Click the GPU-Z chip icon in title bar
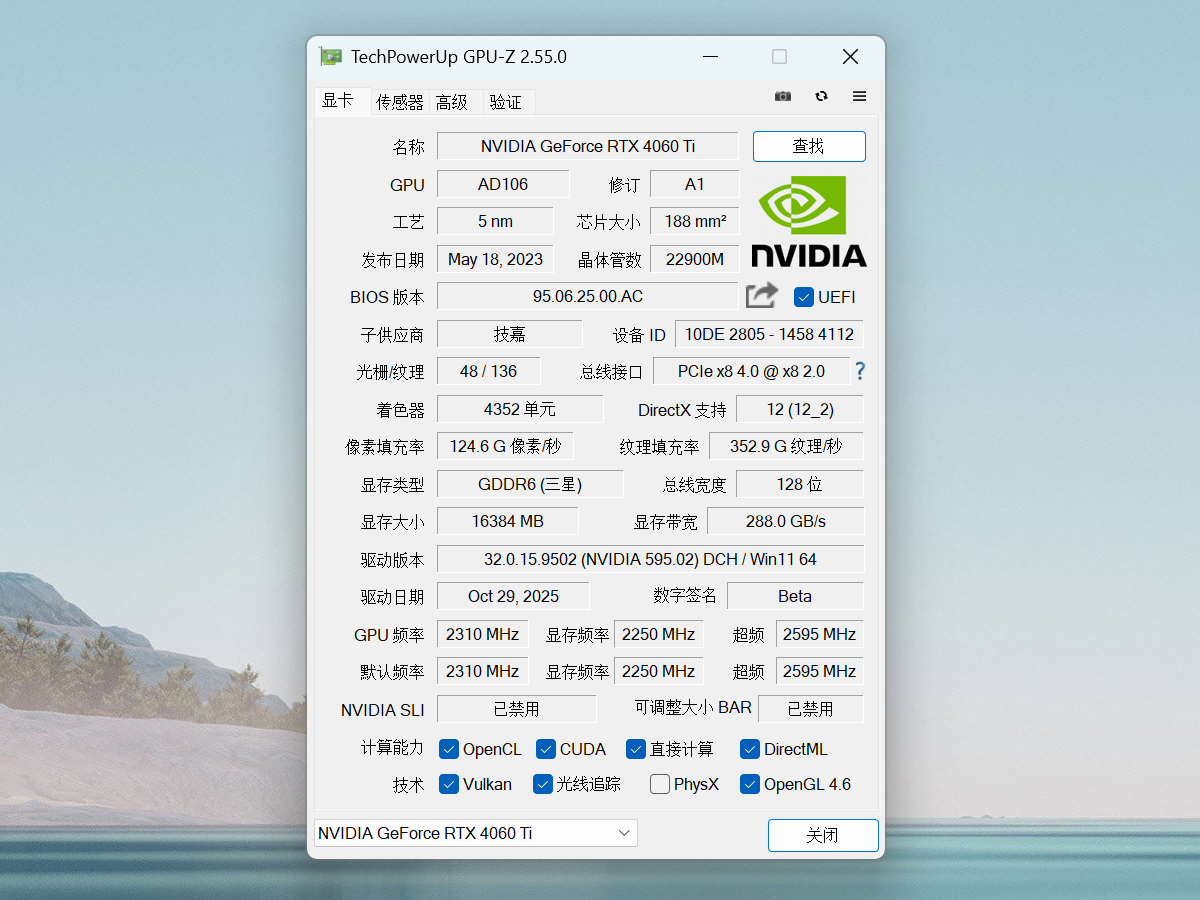 coord(329,56)
